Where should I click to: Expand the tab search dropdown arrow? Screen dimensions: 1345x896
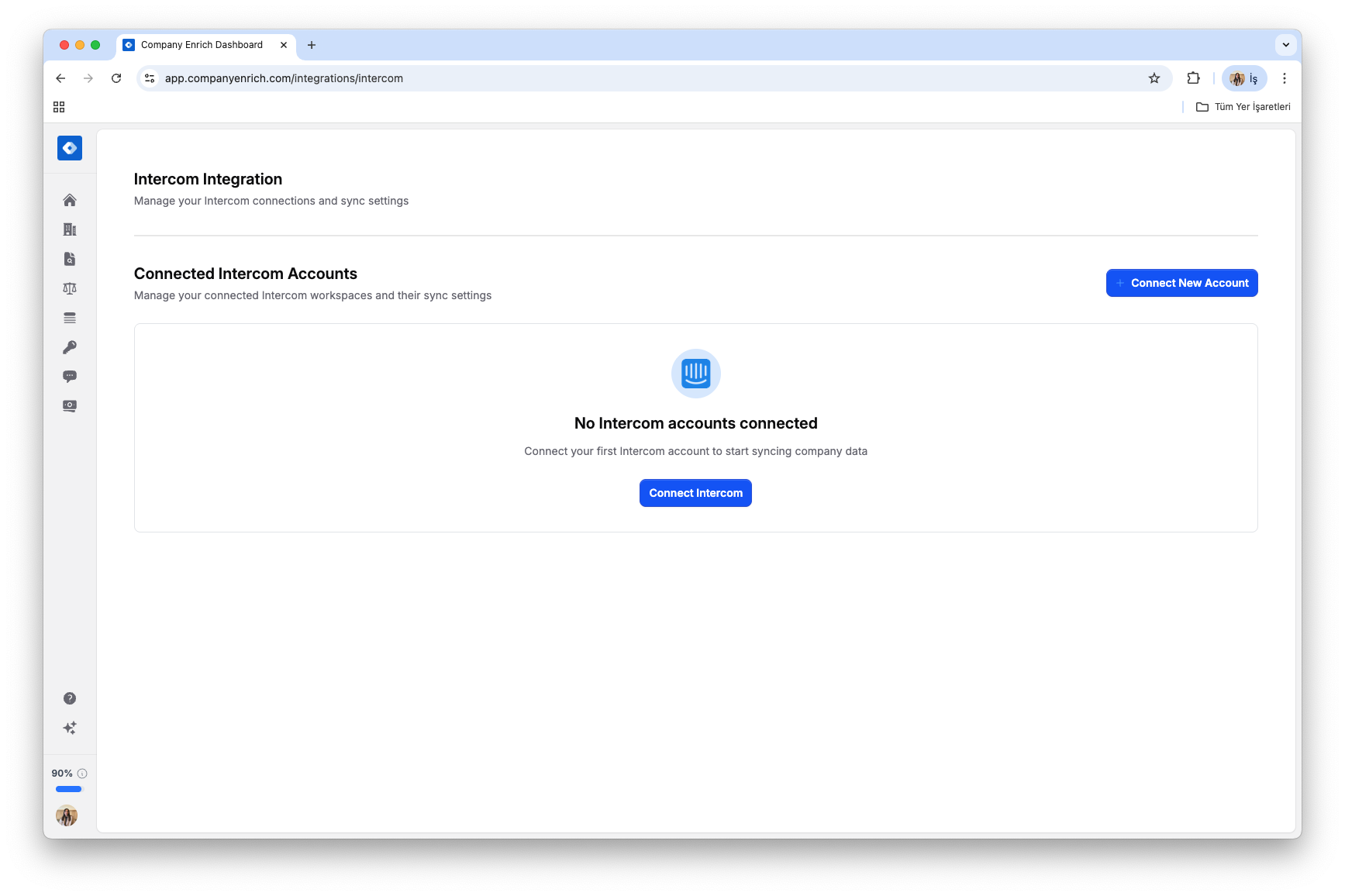click(1286, 45)
